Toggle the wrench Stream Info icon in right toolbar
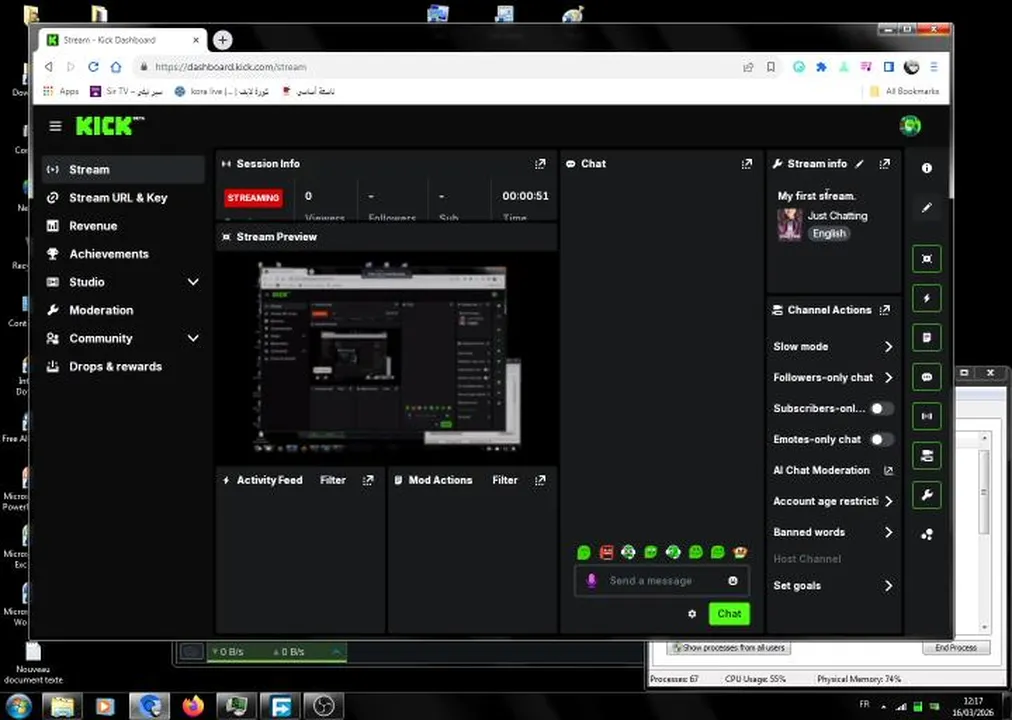1012x720 pixels. (927, 495)
